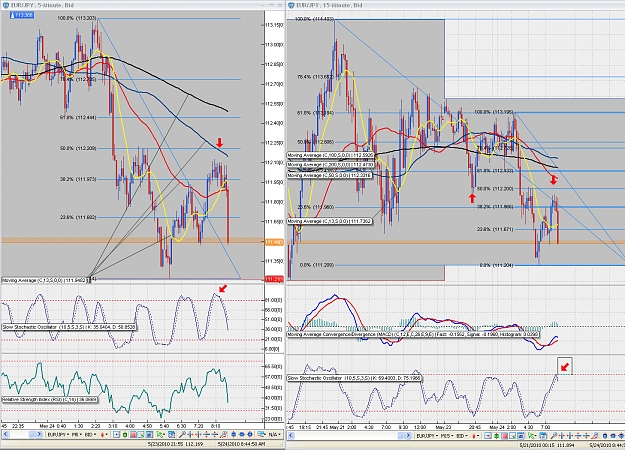The image size is (625, 450).
Task: Click the second red horizontal-line icon, 5-minute toolbar
Action: tap(214, 434)
